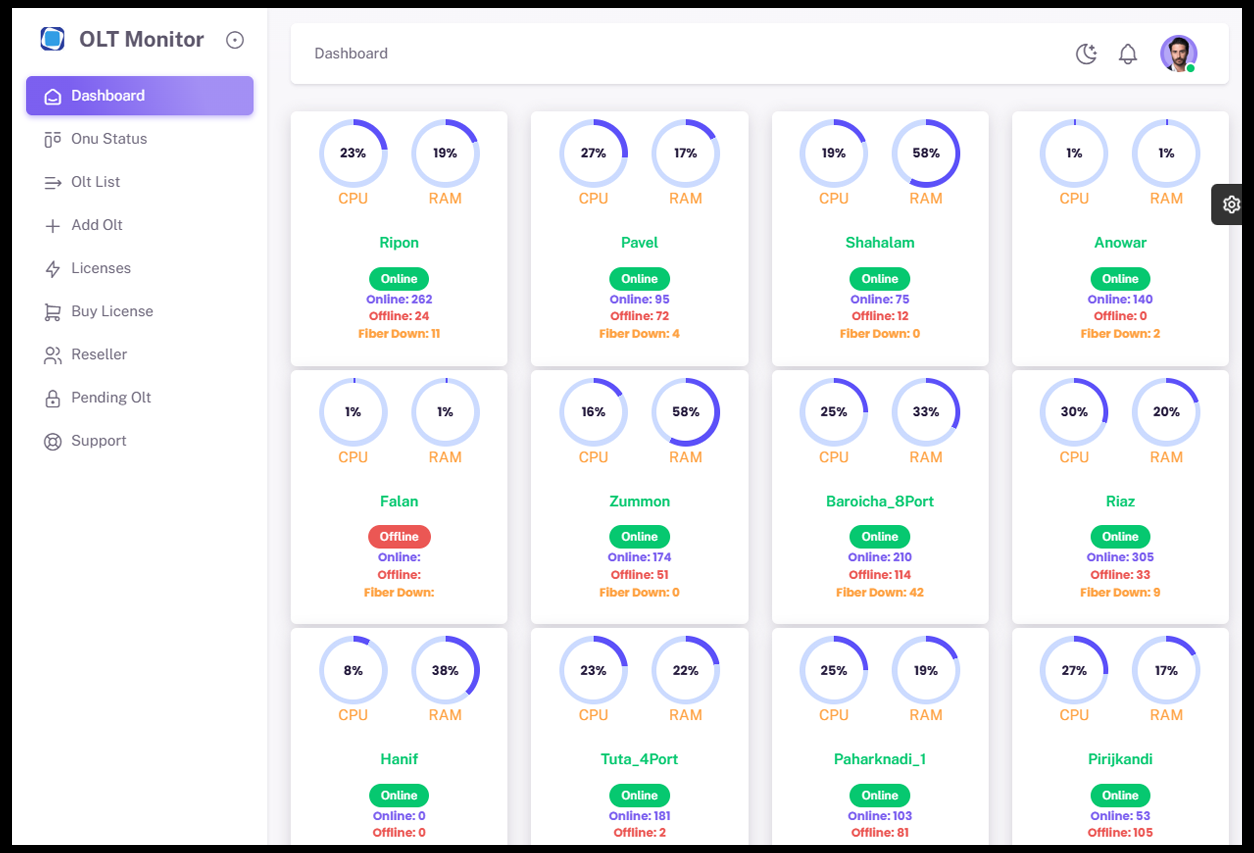Click the Baroicha_8Port device name
The image size is (1254, 853).
tap(879, 500)
